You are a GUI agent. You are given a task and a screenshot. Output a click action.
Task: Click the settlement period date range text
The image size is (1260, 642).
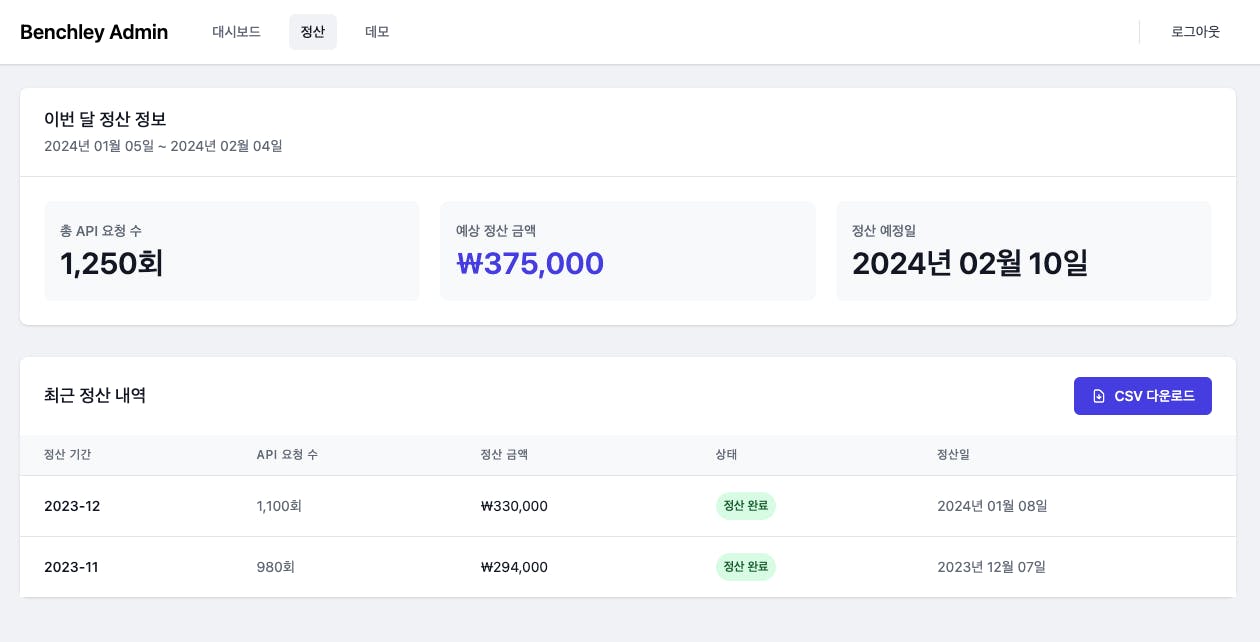pos(163,146)
